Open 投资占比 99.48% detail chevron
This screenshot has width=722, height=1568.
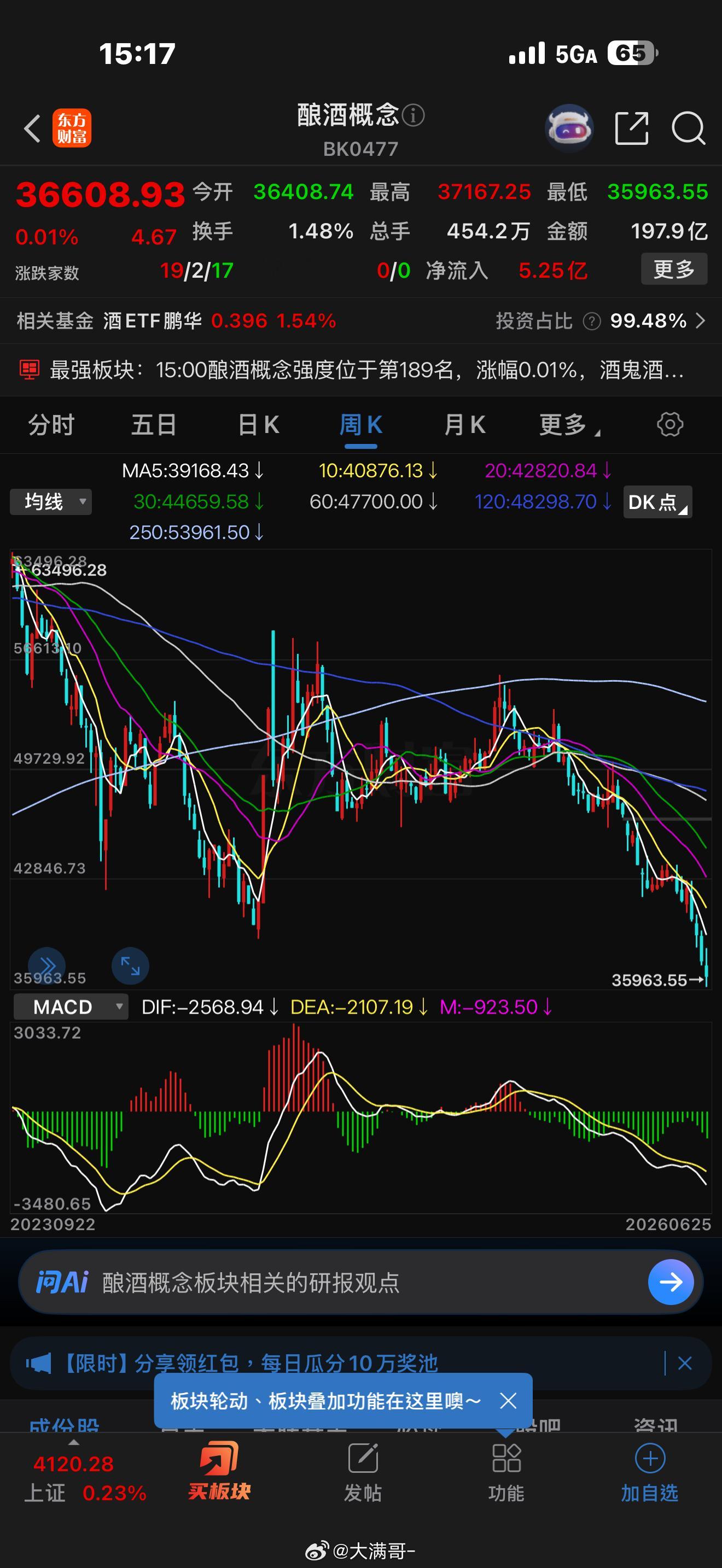click(701, 321)
